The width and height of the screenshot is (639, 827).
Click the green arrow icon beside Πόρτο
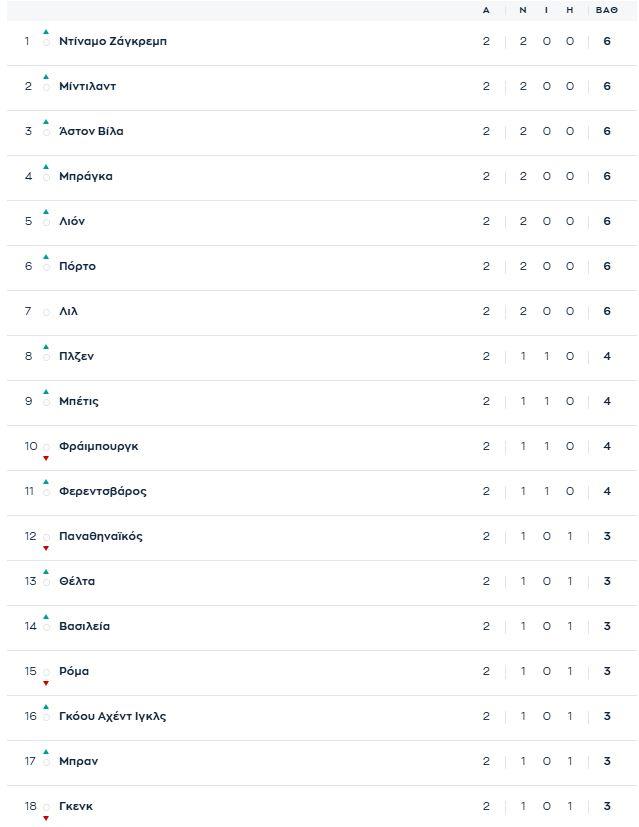(x=46, y=257)
